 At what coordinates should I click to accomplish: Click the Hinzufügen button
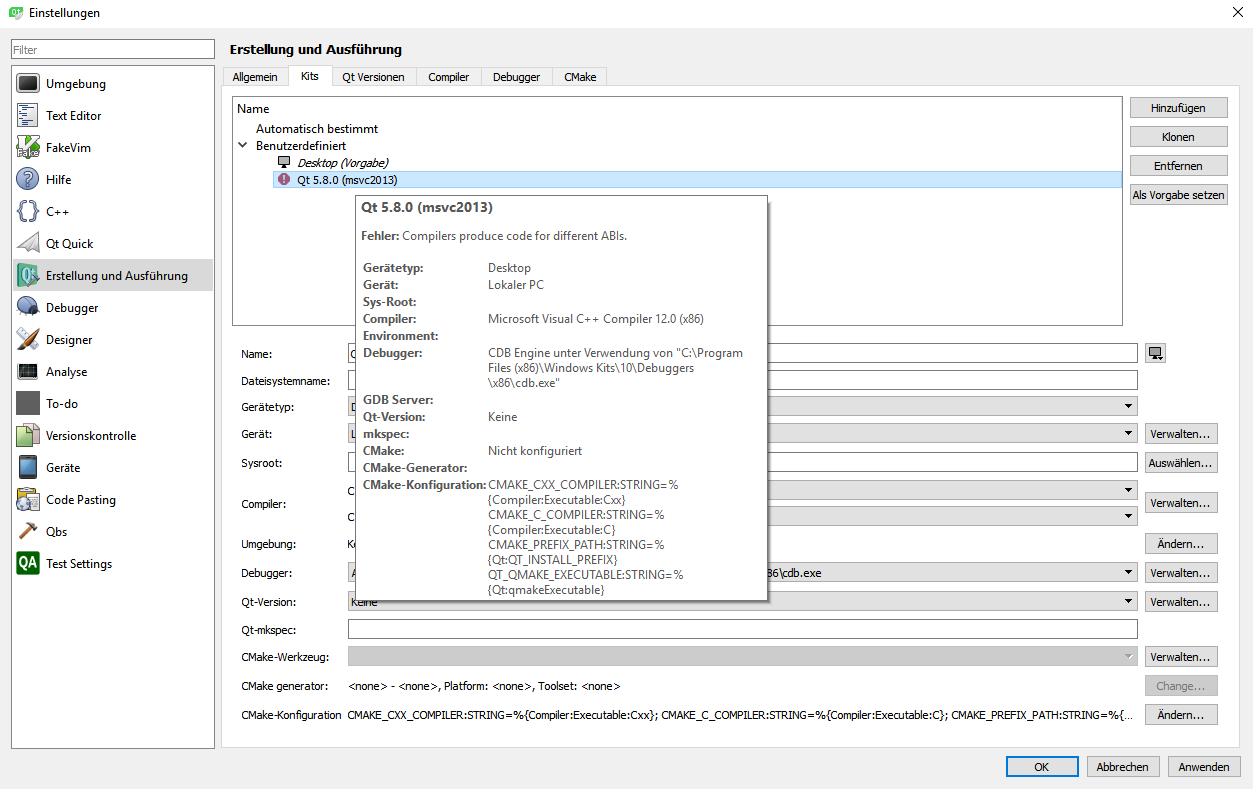(x=1178, y=108)
